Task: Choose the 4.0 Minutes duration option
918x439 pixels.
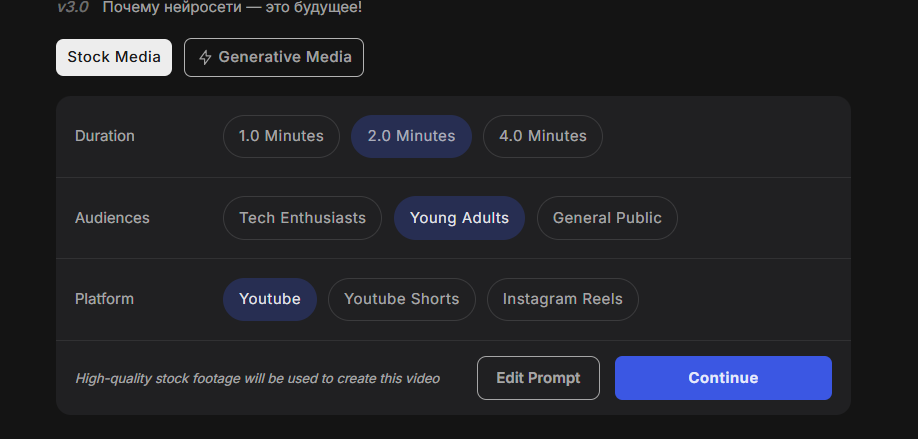Action: point(543,136)
